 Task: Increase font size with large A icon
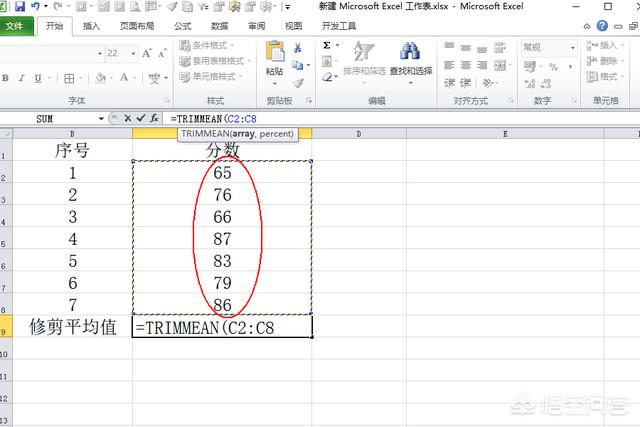[147, 53]
